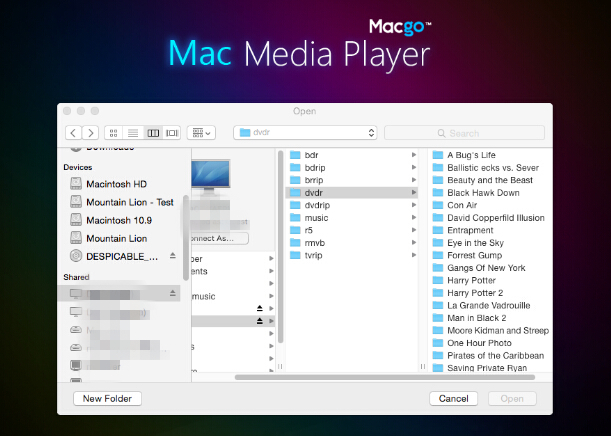The height and width of the screenshot is (436, 611).
Task: Go back with the left chevron button
Action: point(73,133)
